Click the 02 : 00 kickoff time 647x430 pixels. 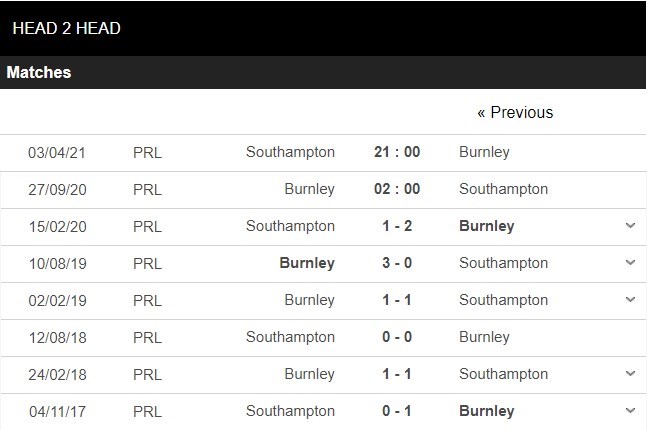click(x=397, y=189)
